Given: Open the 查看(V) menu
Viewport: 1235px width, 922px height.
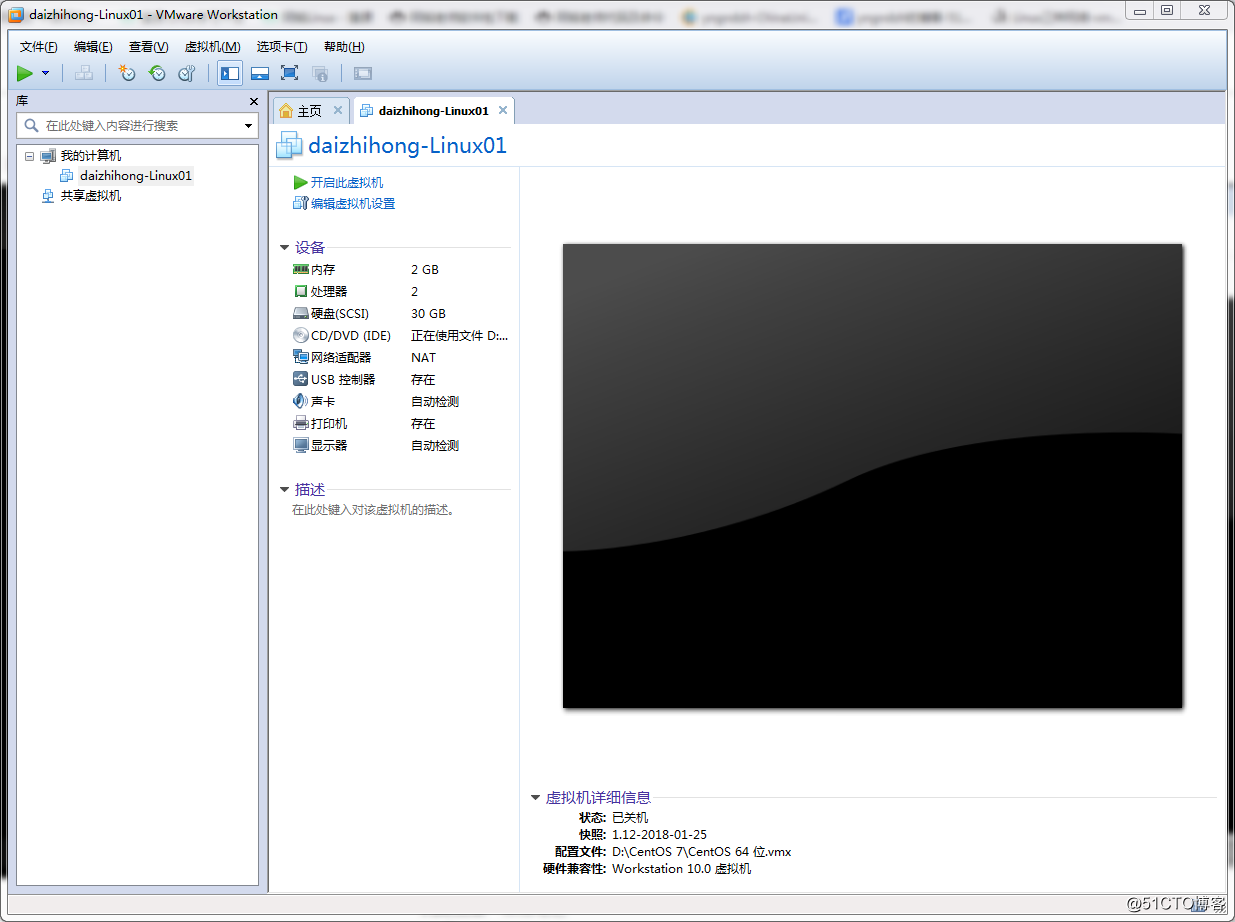Looking at the screenshot, I should [x=148, y=47].
